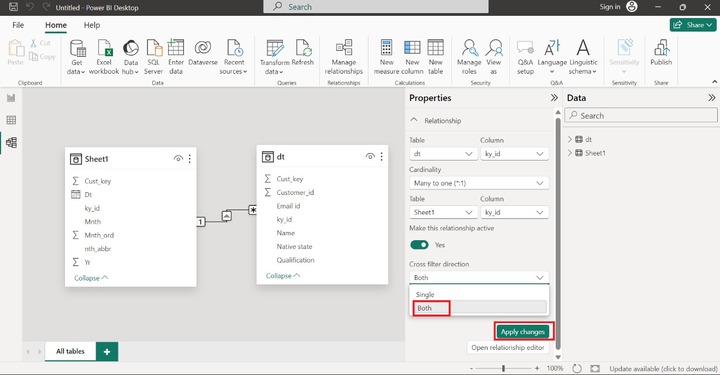Click the title bar Search box
Image resolution: width=720 pixels, height=375 pixels.
[376, 6]
